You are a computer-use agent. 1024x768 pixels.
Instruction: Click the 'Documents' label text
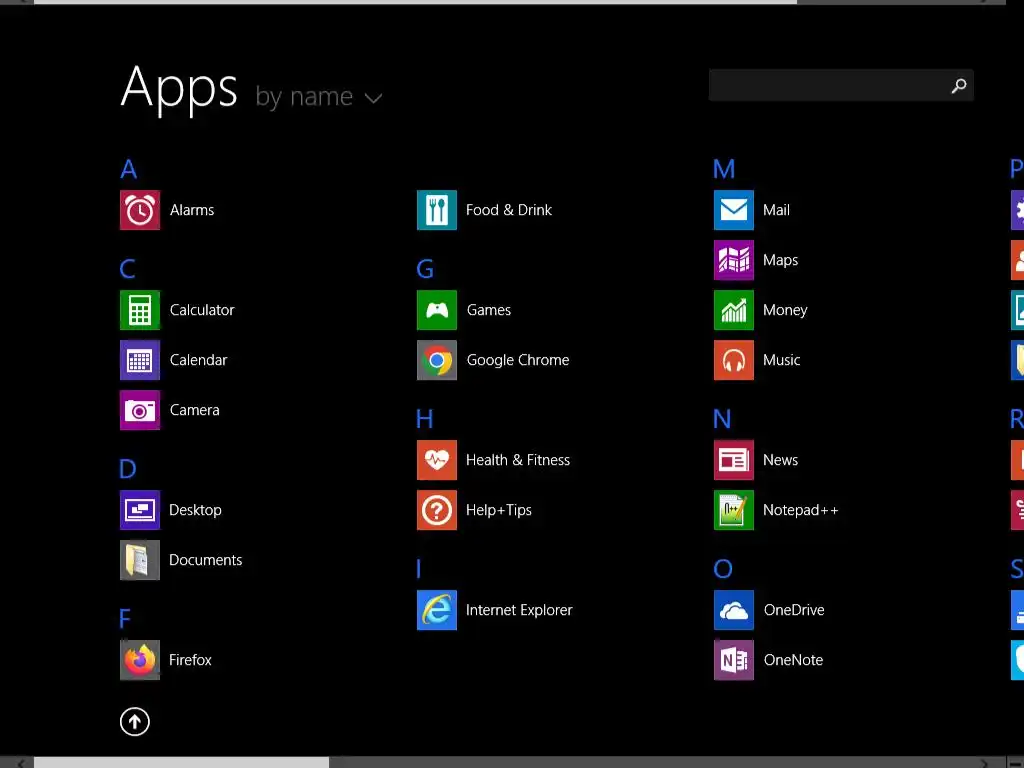(x=206, y=560)
